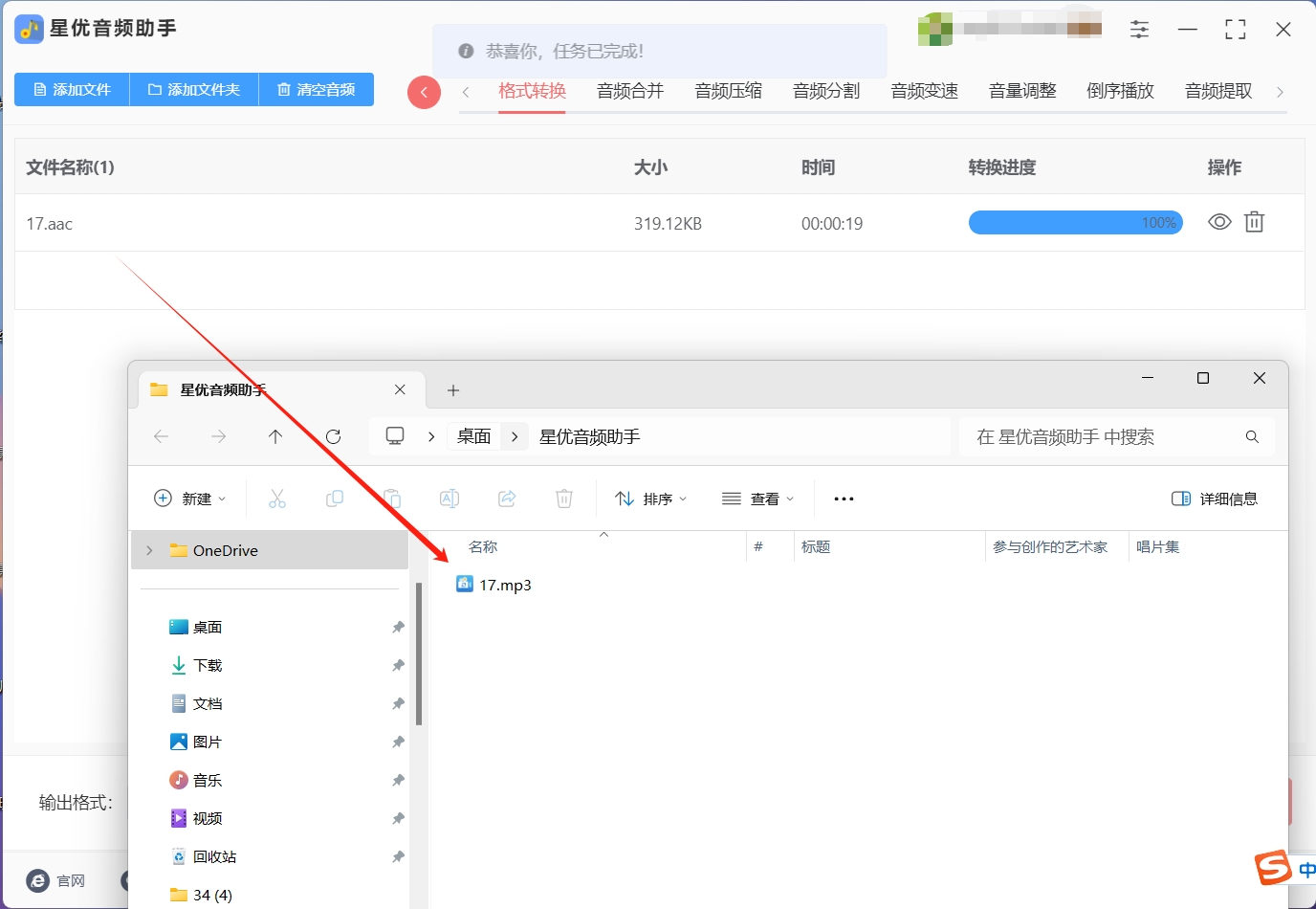Select the 17.mp3 file in Explorer

click(493, 585)
